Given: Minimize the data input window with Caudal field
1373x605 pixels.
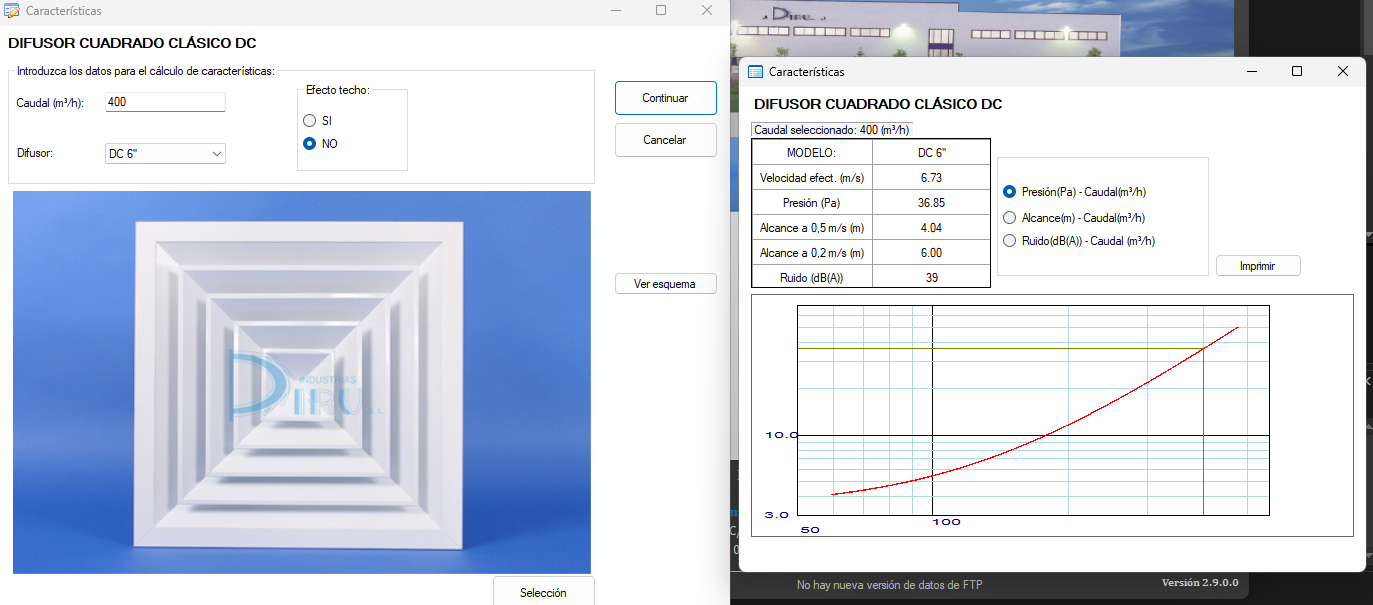Looking at the screenshot, I should pos(615,10).
